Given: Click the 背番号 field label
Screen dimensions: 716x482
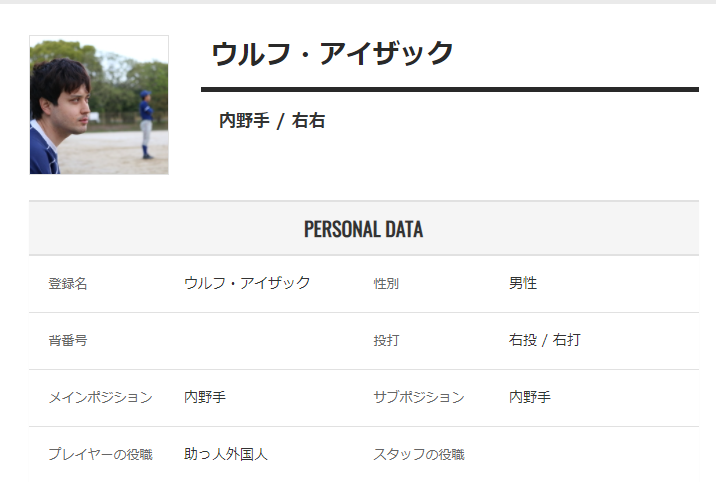Looking at the screenshot, I should click(x=68, y=341).
